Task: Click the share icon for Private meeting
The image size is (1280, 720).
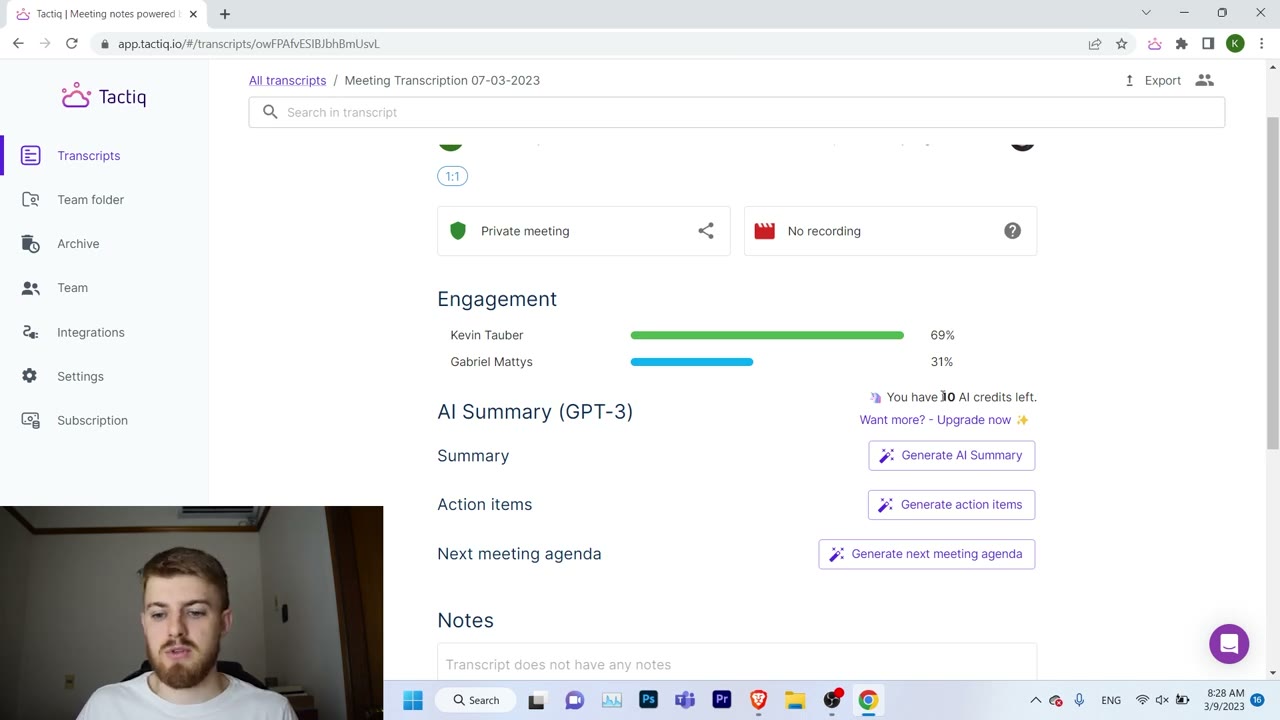Action: pyautogui.click(x=706, y=231)
